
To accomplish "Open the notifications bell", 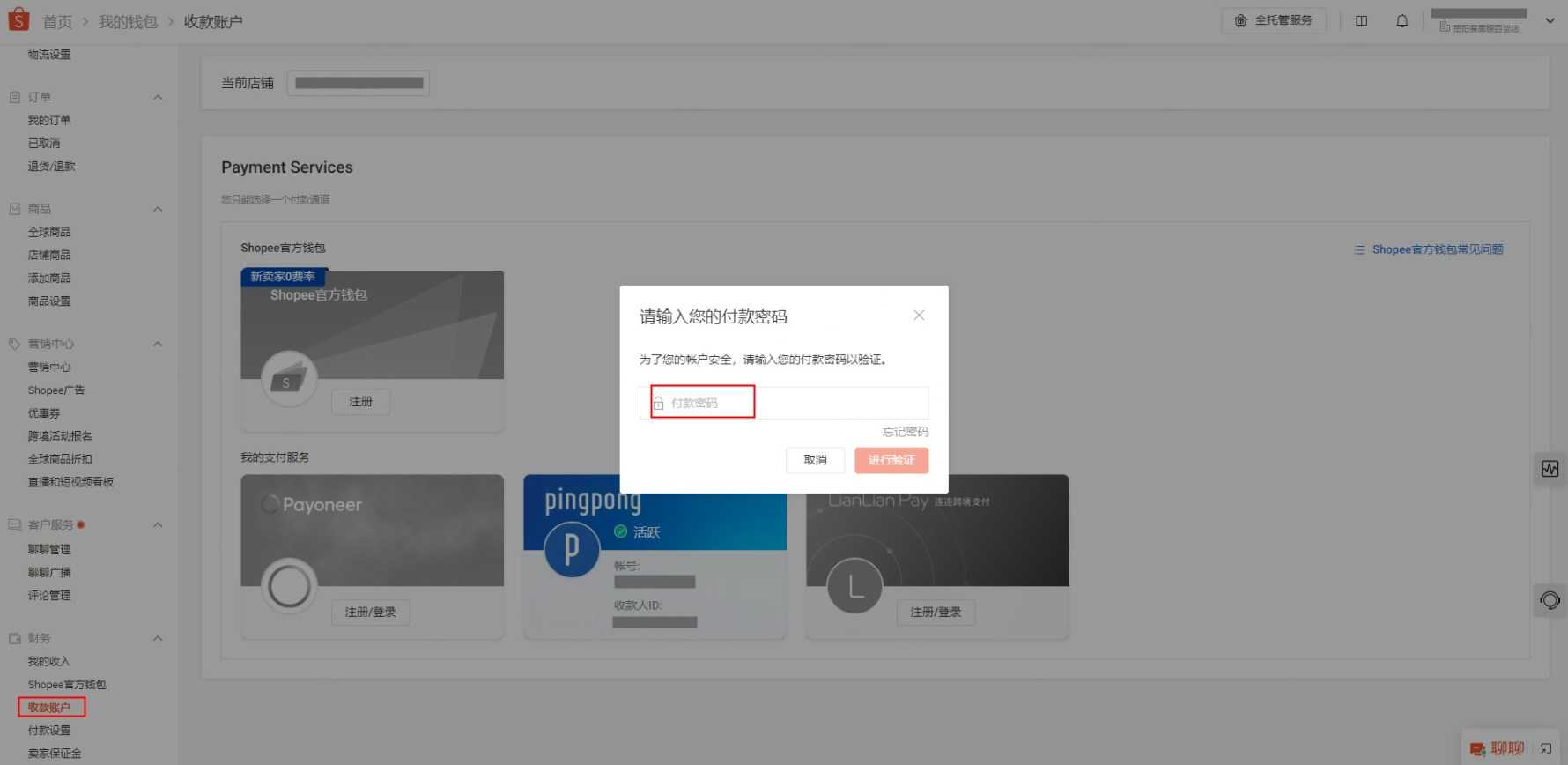I will pyautogui.click(x=1402, y=20).
